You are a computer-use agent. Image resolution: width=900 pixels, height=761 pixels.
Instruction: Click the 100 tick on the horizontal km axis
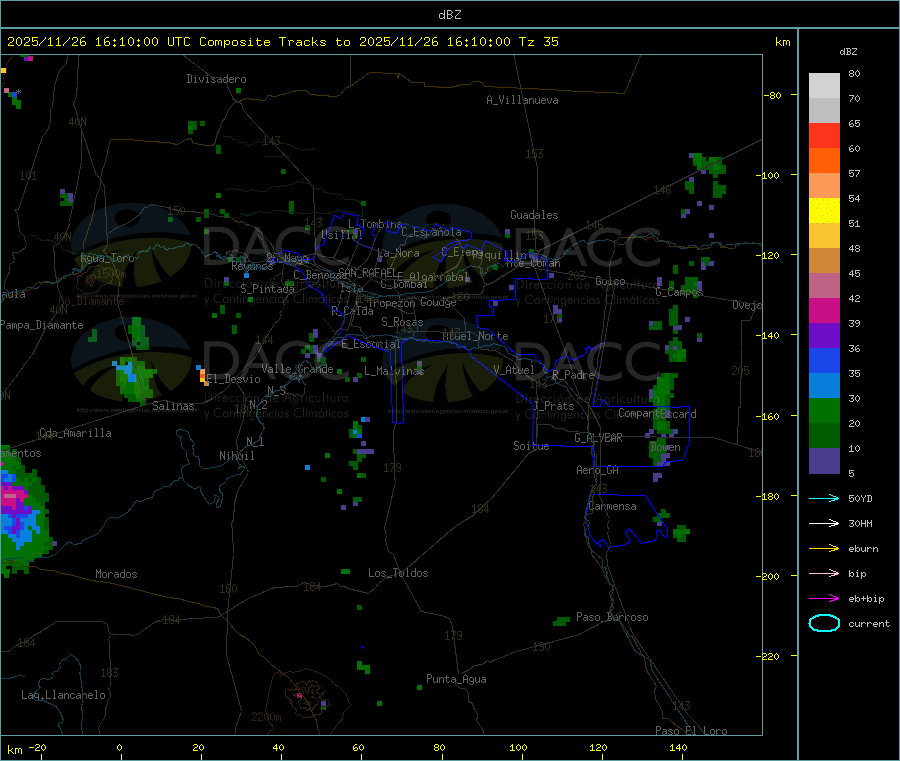[x=518, y=747]
